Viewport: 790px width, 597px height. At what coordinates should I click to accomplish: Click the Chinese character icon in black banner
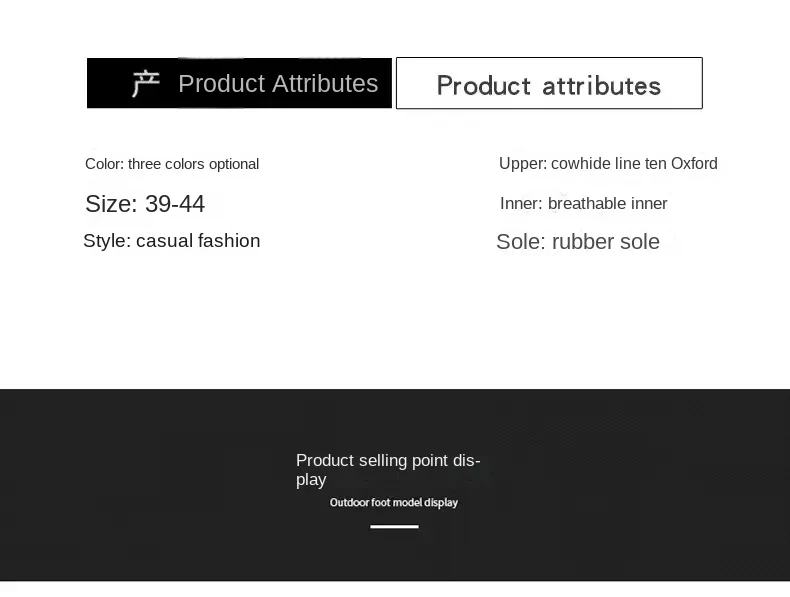146,83
